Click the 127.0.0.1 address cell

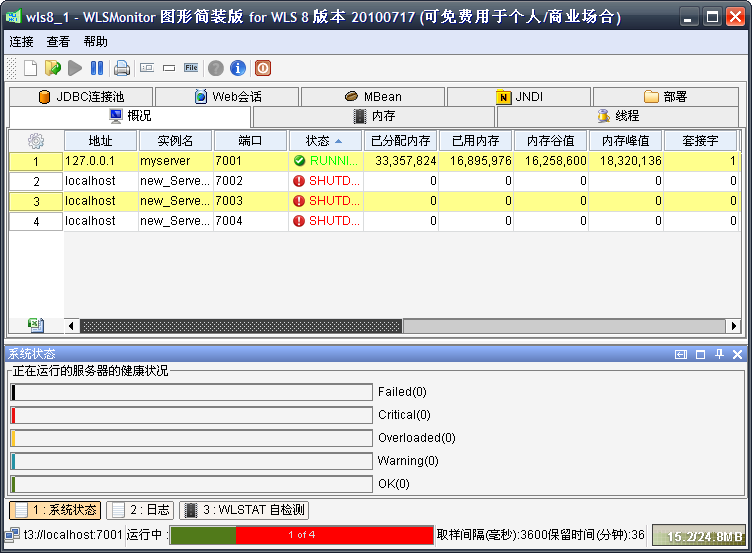(101, 161)
